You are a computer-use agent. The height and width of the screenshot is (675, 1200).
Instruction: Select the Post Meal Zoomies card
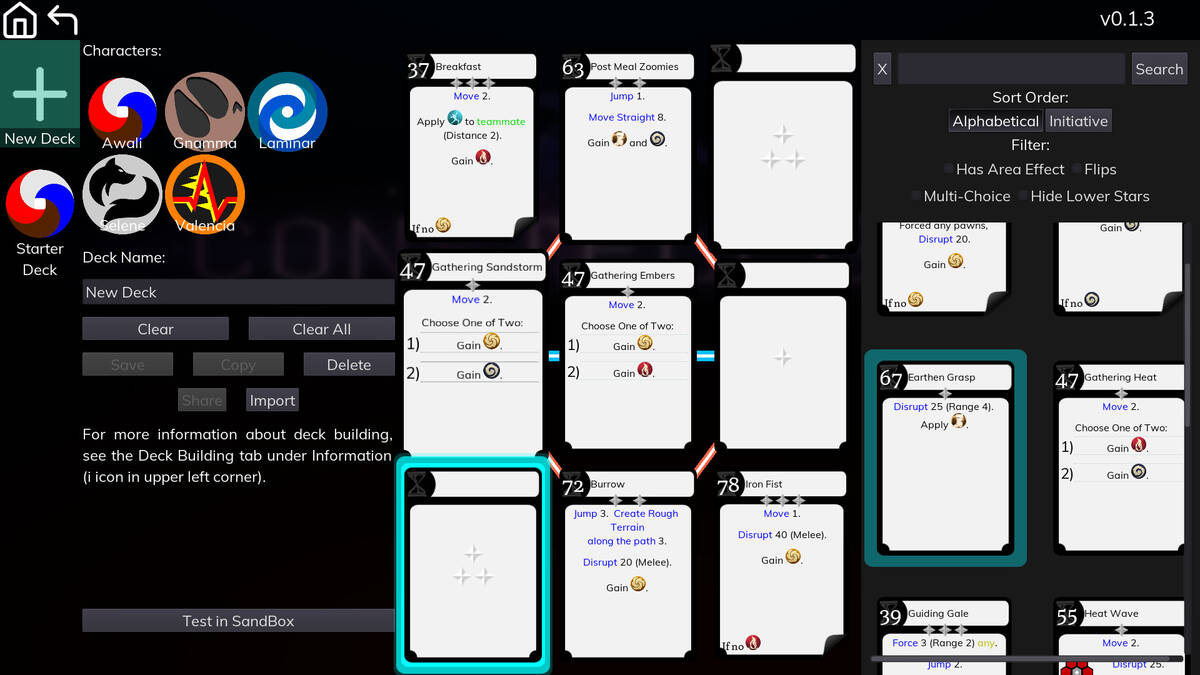click(627, 149)
